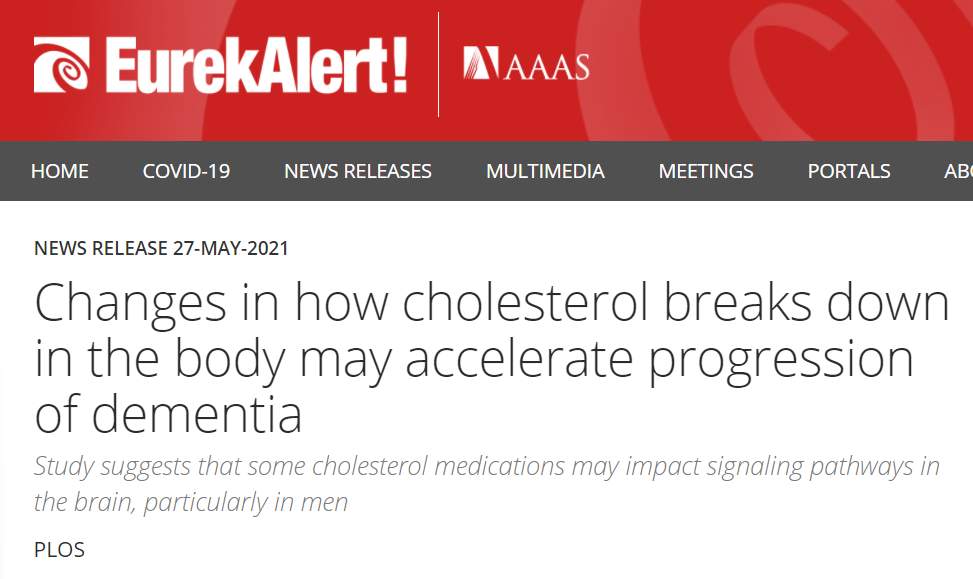Click the partially visible ABOUT menu item

click(958, 171)
